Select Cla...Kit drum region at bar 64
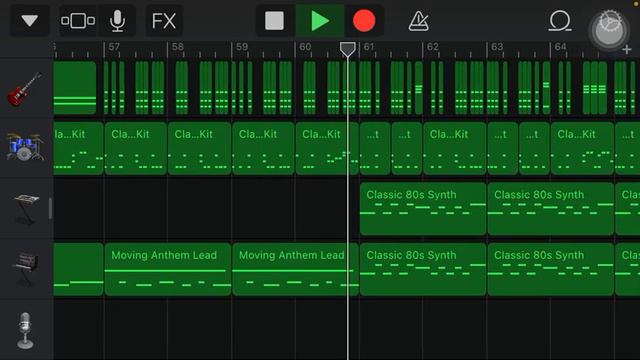This screenshot has width=640, height=360. coord(582,149)
